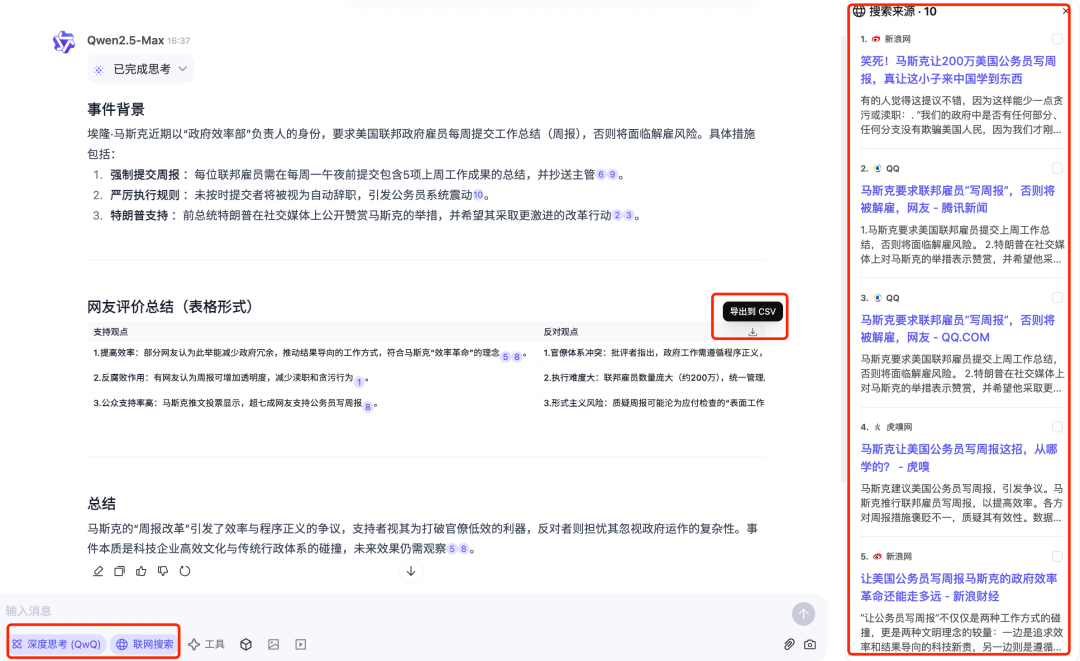Screen dimensions: 1080x661
Task: Open citation 6 in the 强制提交周报 line
Action: pyautogui.click(x=601, y=175)
